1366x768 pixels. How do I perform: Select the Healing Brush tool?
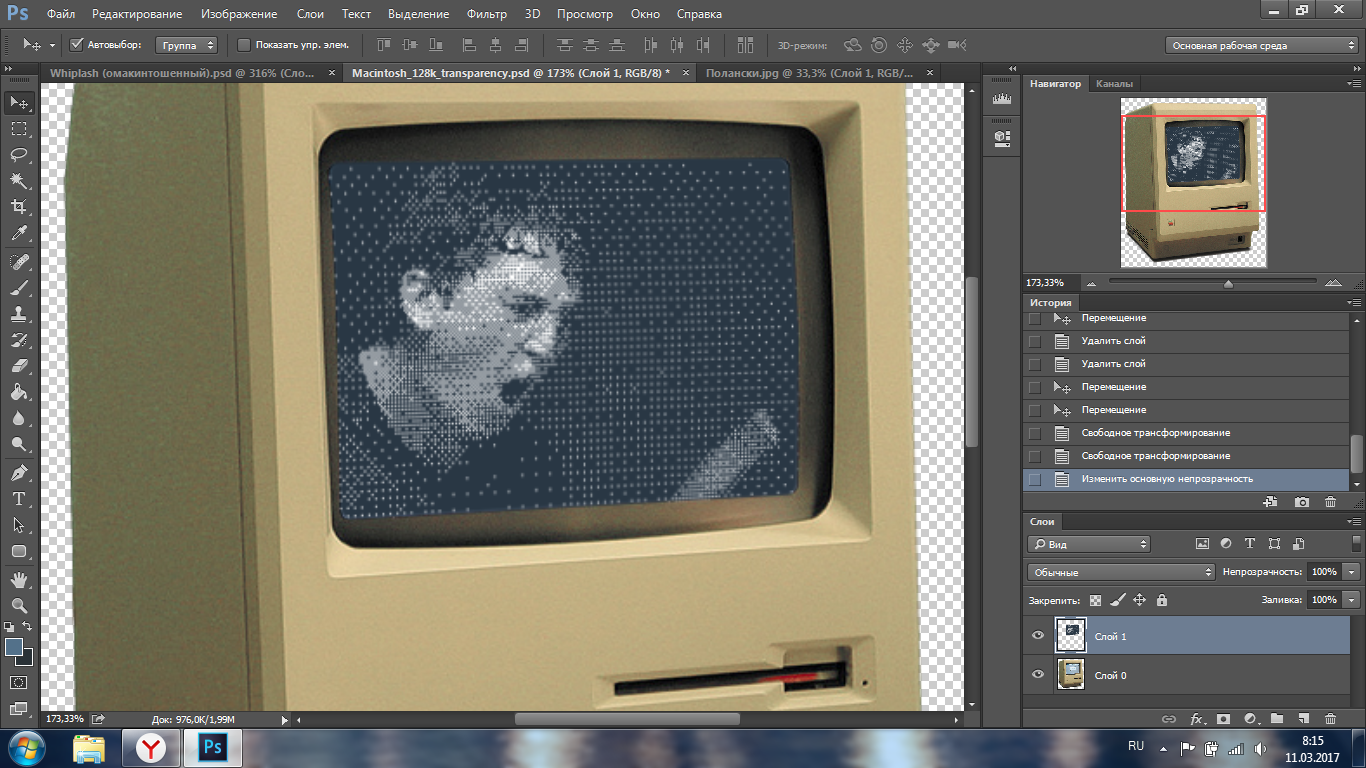tap(19, 262)
